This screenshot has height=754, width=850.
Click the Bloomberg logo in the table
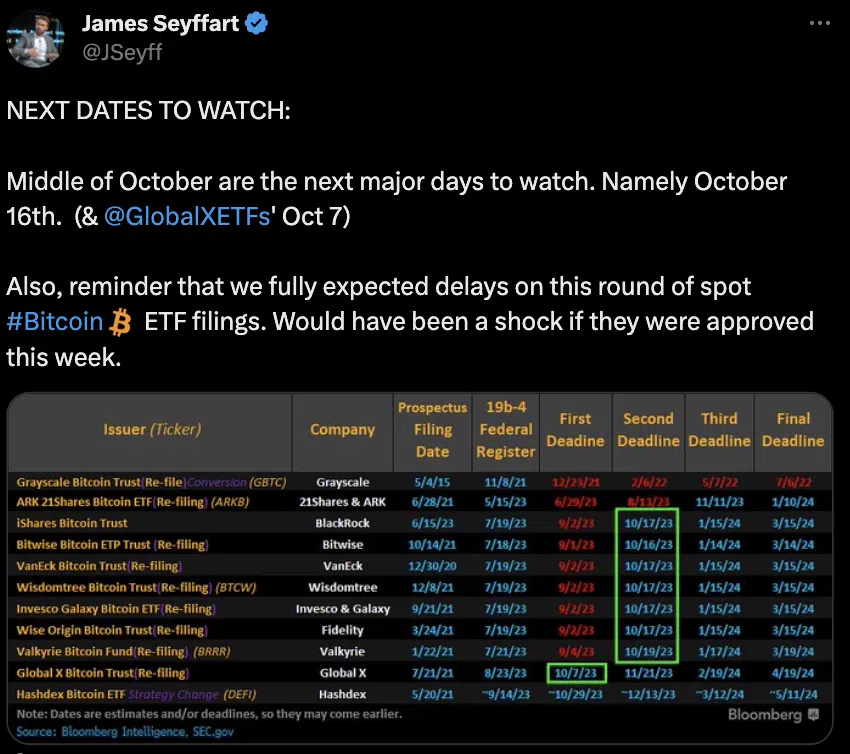[x=773, y=715]
